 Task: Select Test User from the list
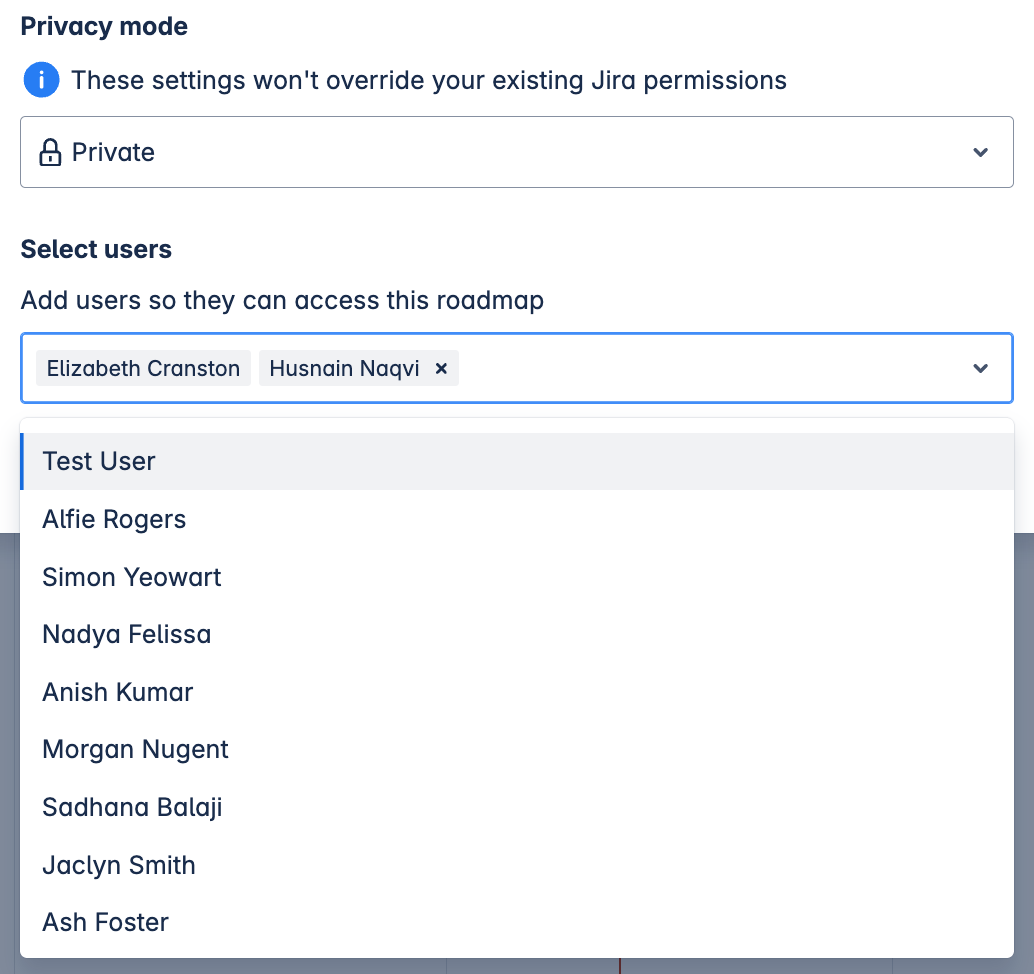(99, 461)
